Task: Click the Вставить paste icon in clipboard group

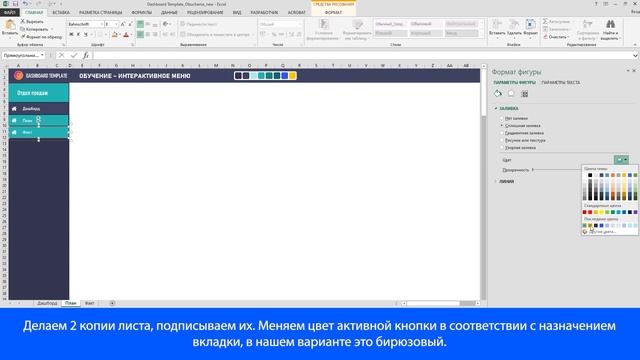Action: coord(9,25)
